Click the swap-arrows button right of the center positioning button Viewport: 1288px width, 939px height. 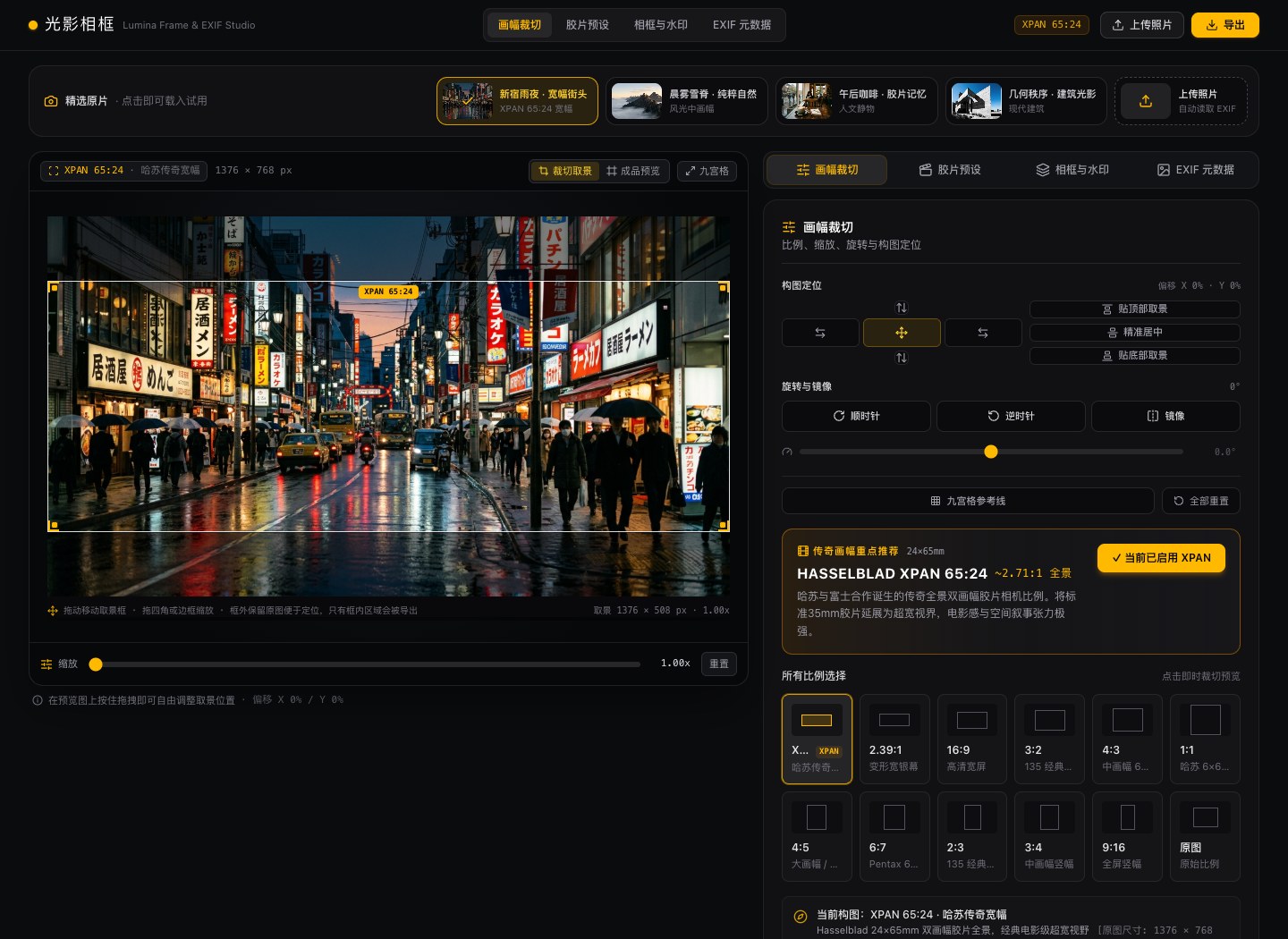coord(983,333)
